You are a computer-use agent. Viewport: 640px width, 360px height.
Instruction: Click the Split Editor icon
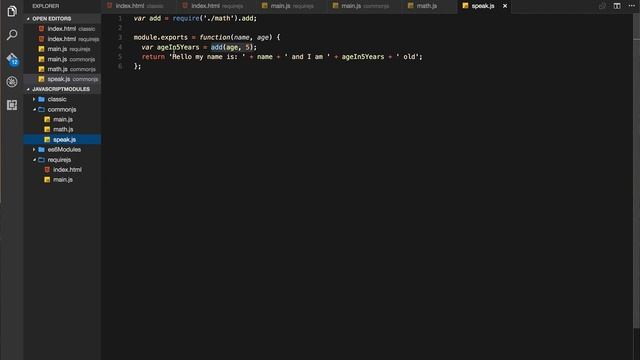(x=617, y=6)
